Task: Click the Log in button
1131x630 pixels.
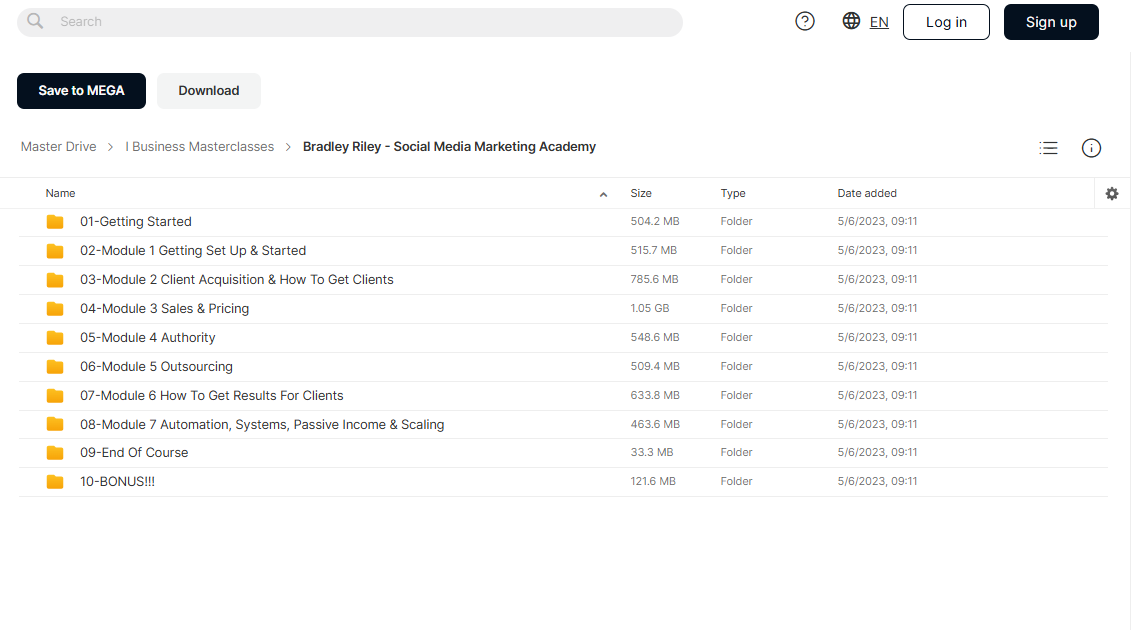Action: 946,22
